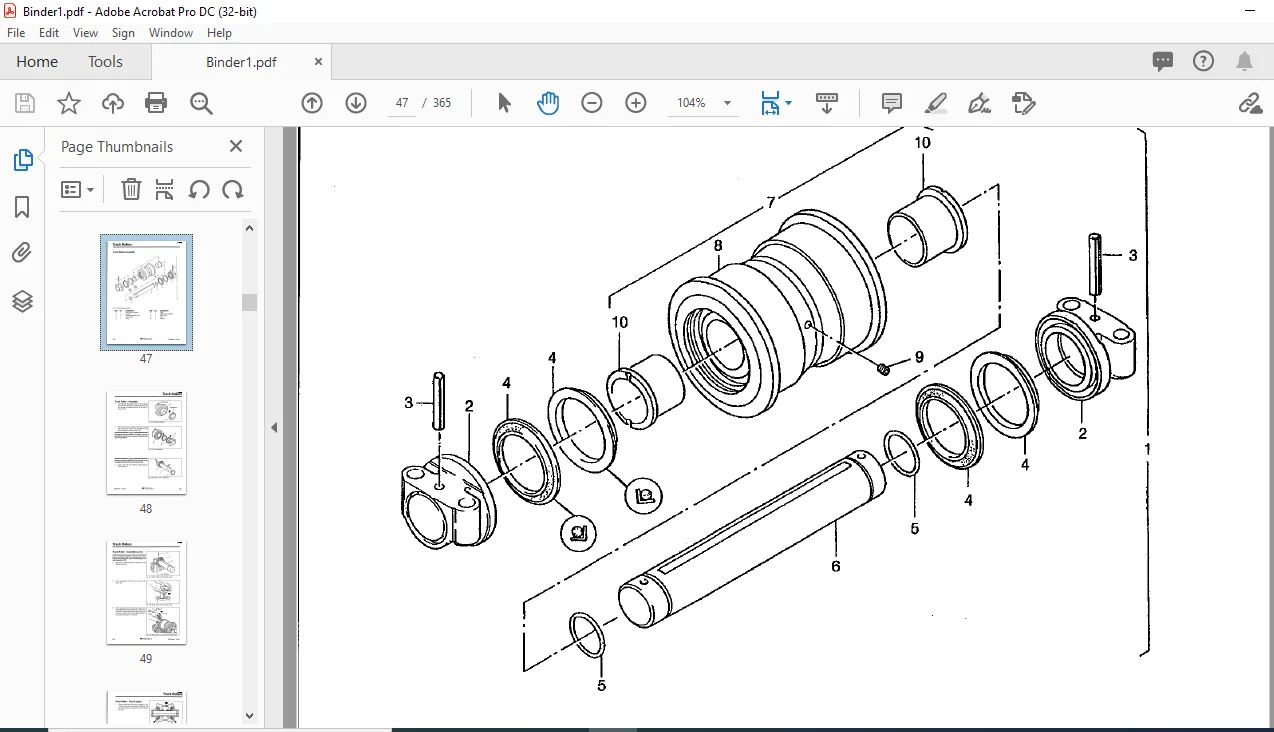Select the arrow selection tool
This screenshot has width=1274, height=732.
coord(504,103)
